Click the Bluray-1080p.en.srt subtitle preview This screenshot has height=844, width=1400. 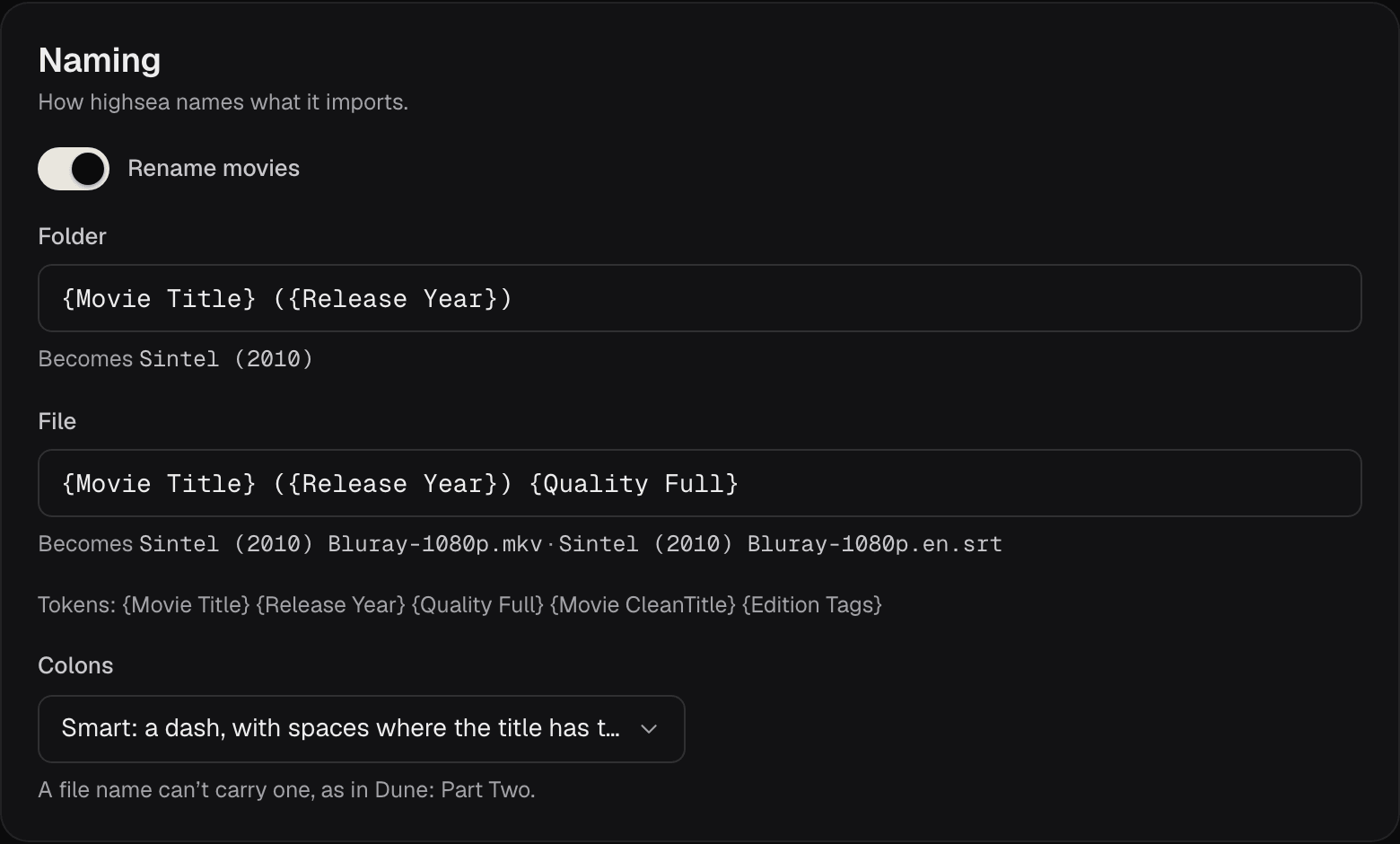[781, 544]
